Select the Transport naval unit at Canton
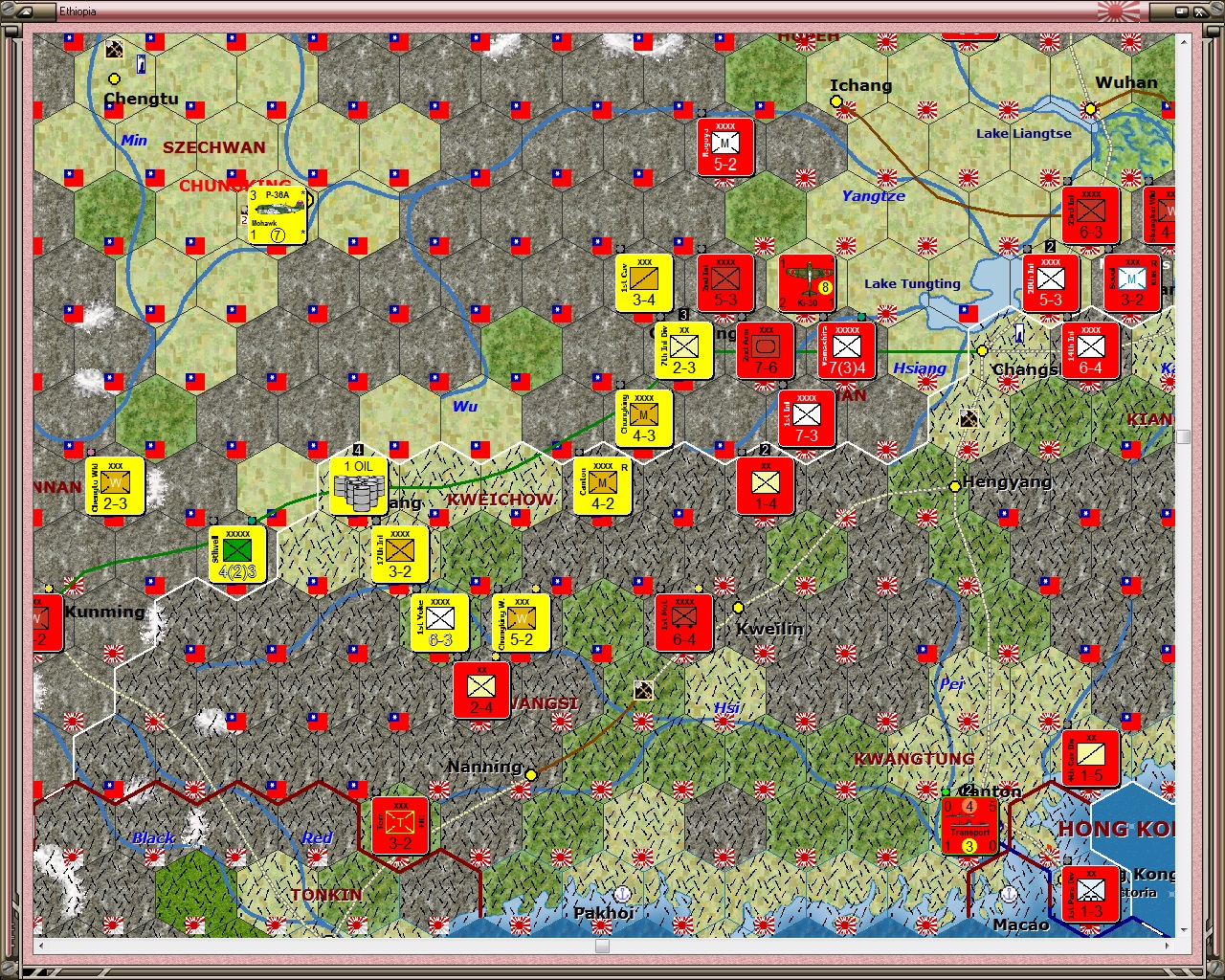 [969, 825]
